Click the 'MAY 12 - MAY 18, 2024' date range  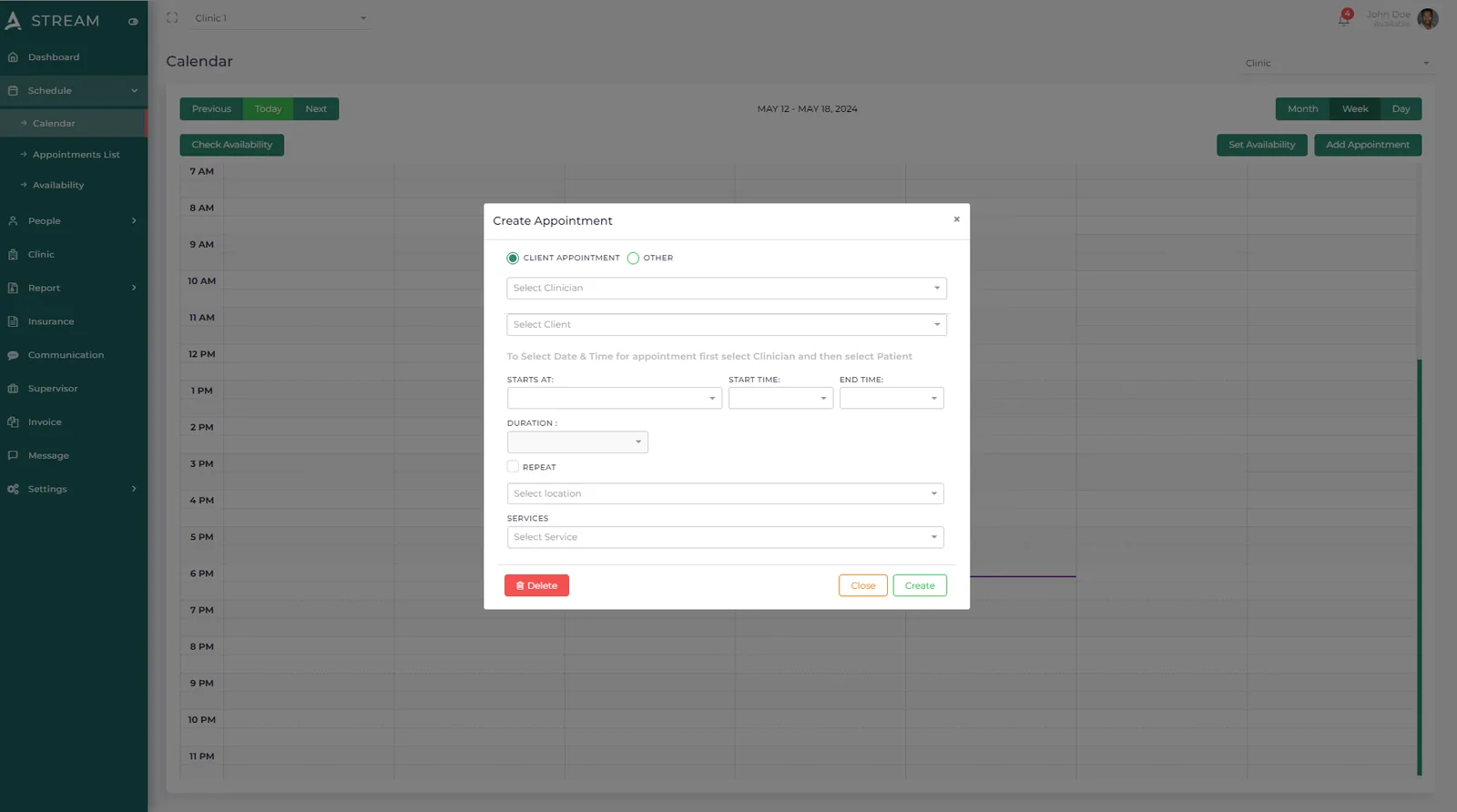[807, 109]
